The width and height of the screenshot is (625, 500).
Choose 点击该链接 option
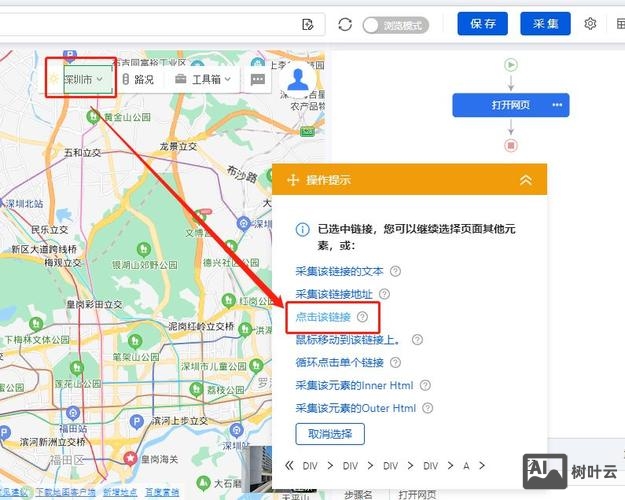[323, 317]
